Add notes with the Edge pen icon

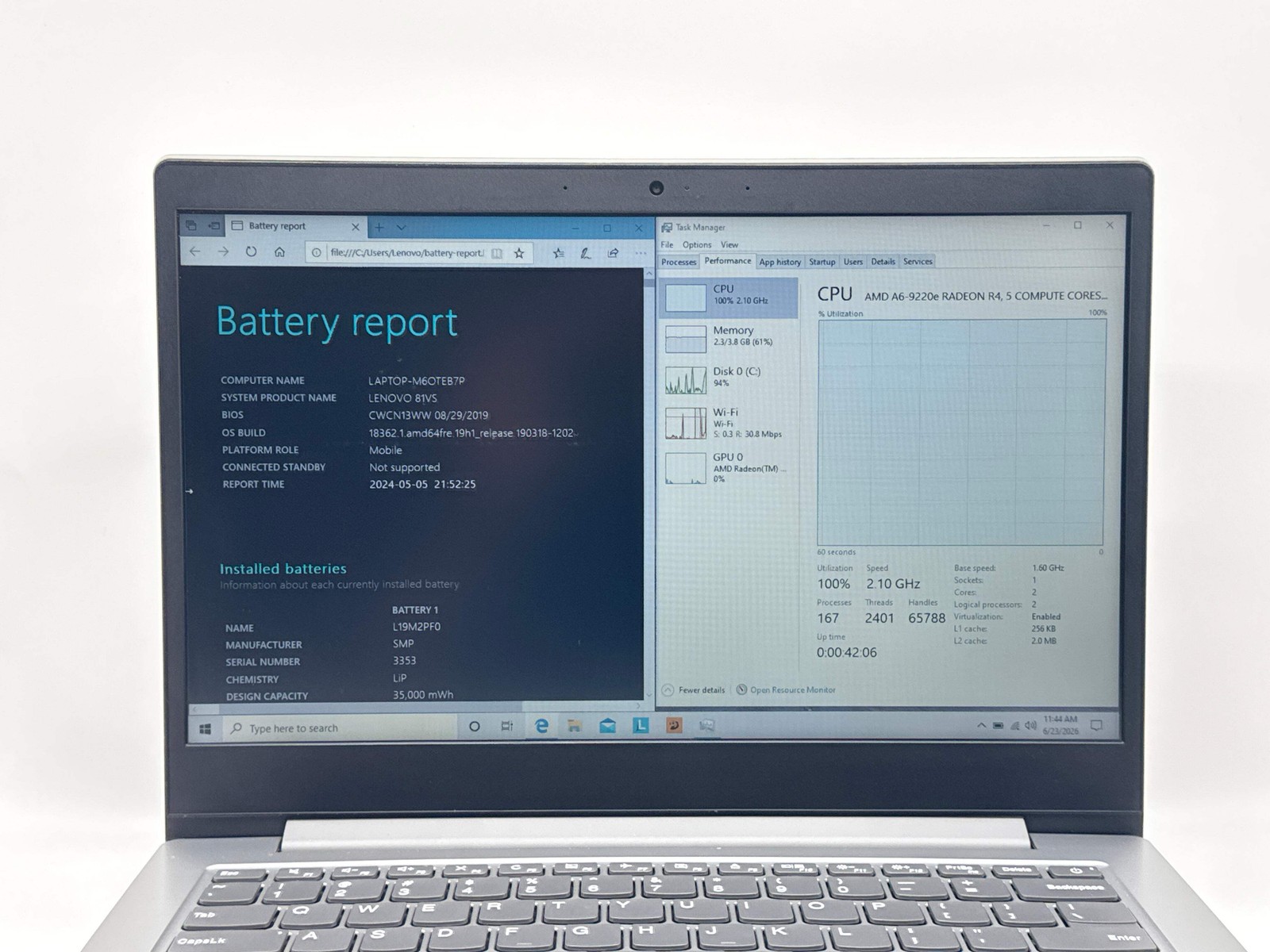click(585, 253)
